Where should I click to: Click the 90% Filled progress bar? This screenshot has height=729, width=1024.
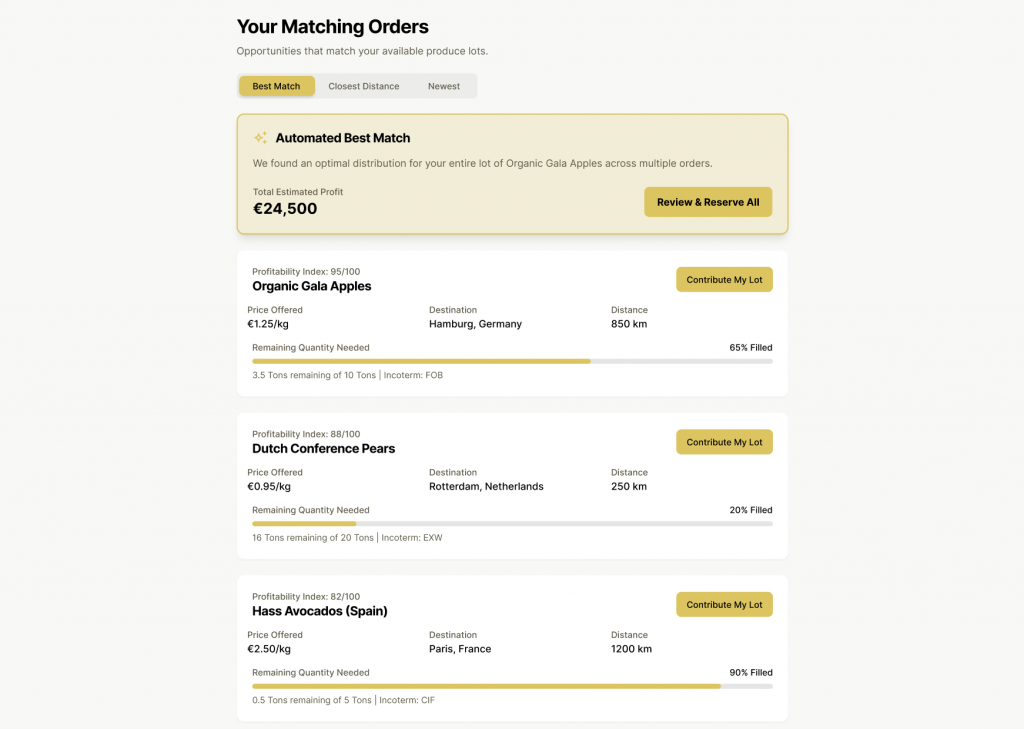point(510,686)
